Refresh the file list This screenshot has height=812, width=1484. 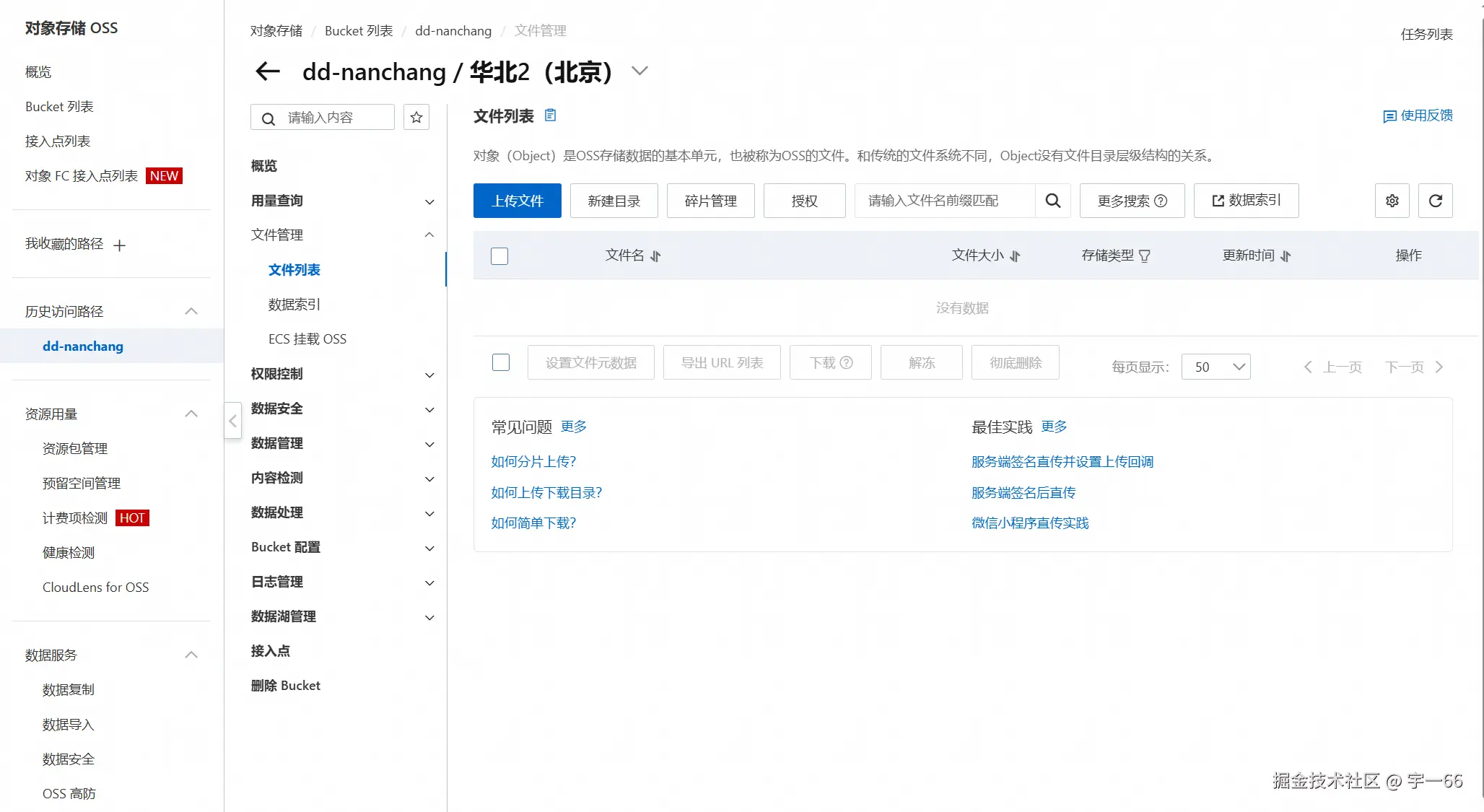(1436, 201)
